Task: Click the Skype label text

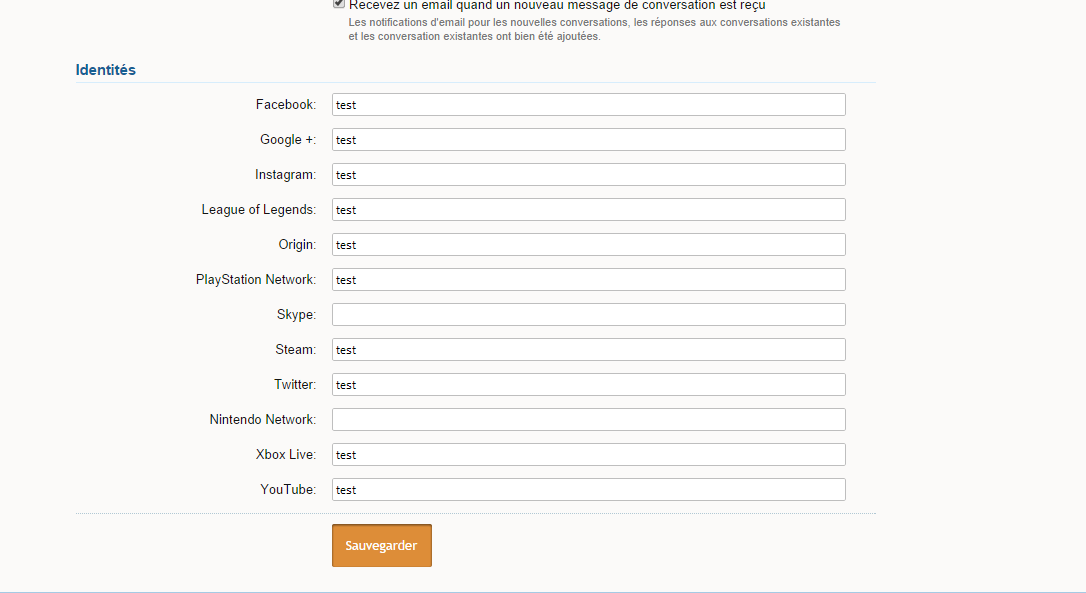Action: [x=296, y=315]
